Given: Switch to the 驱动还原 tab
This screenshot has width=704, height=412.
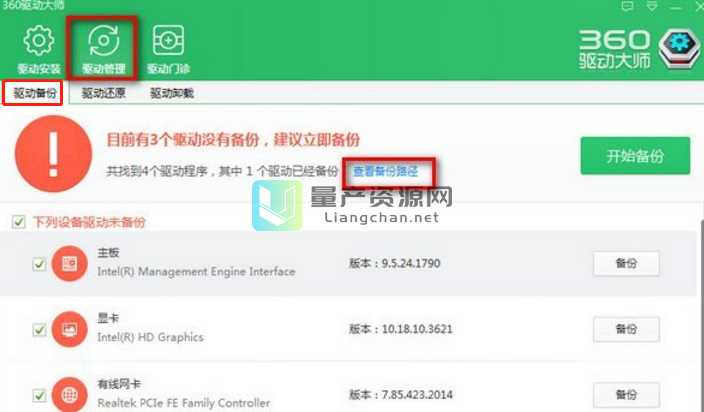Looking at the screenshot, I should click(x=103, y=93).
